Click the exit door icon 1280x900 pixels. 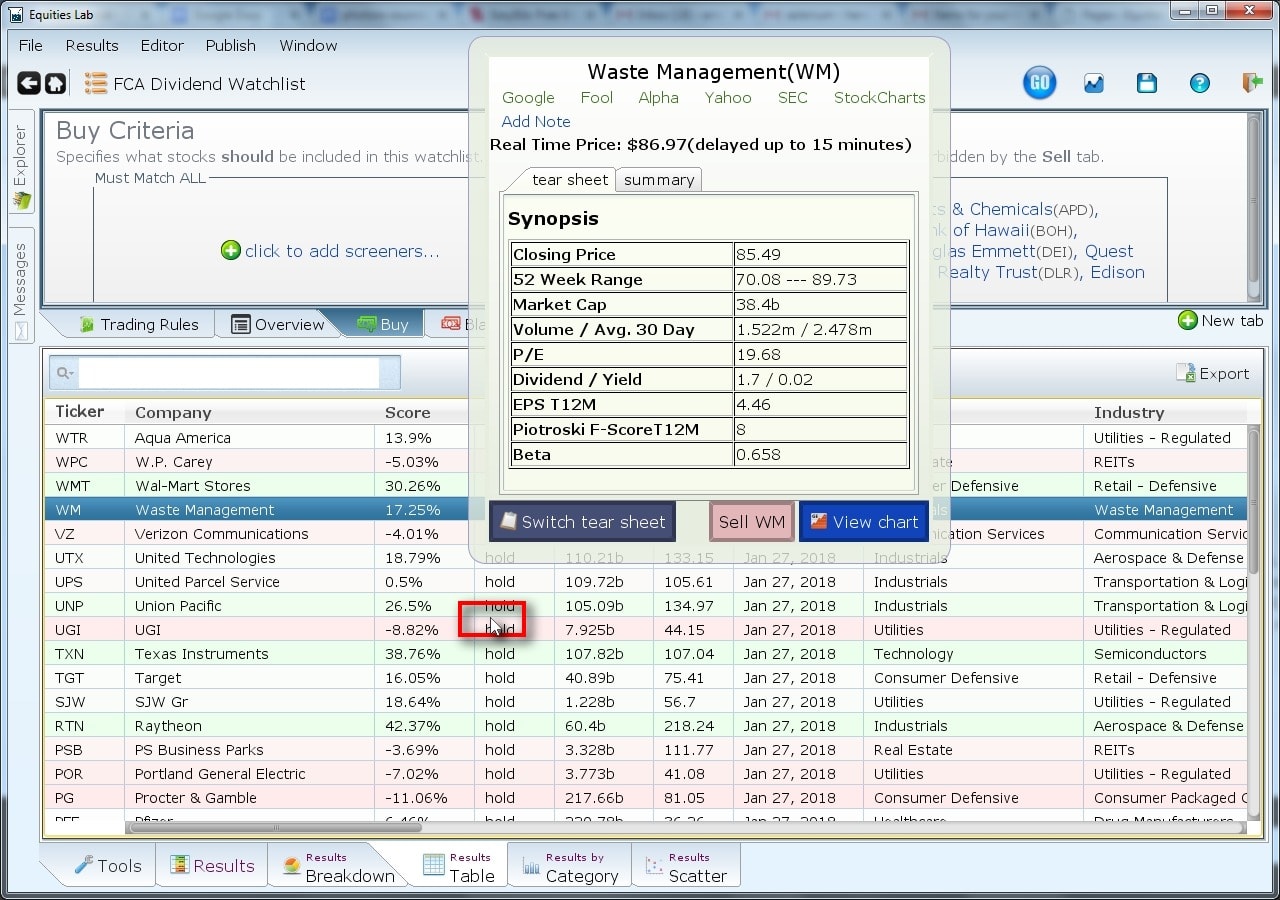click(1252, 84)
